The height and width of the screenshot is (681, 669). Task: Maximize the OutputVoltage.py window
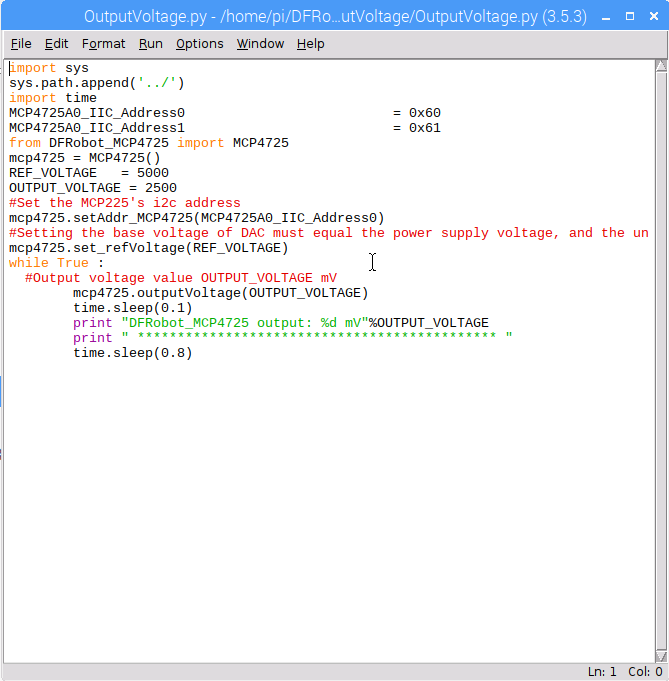pyautogui.click(x=630, y=17)
